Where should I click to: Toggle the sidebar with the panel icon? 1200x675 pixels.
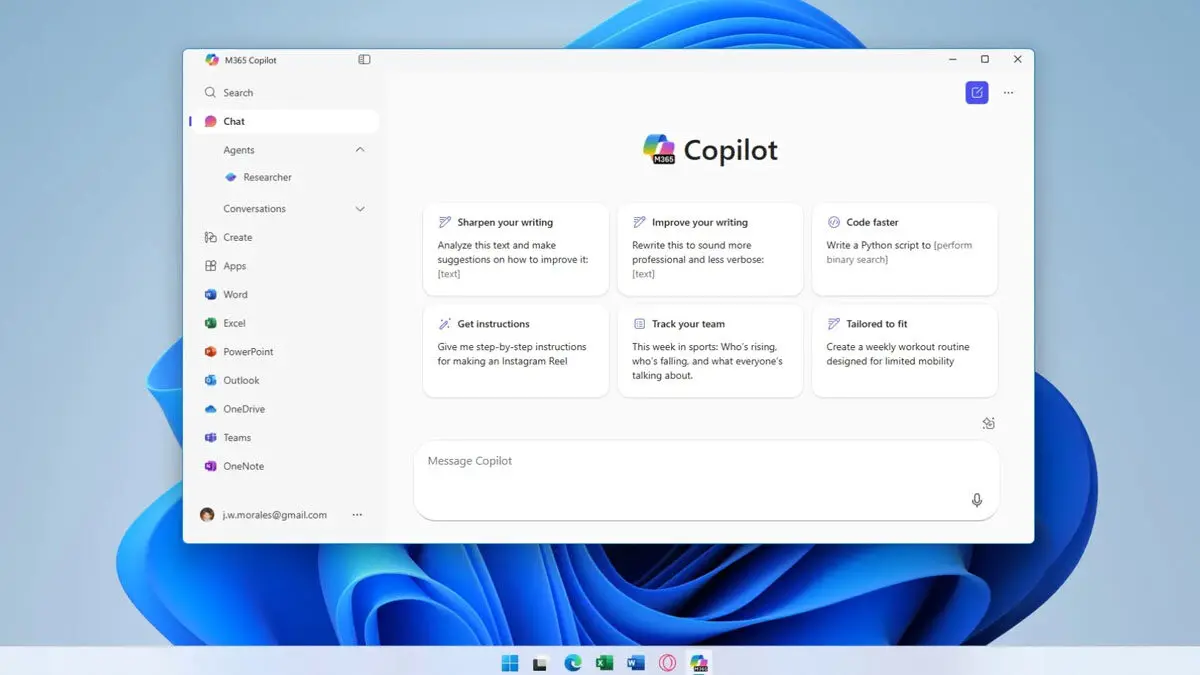tap(364, 59)
